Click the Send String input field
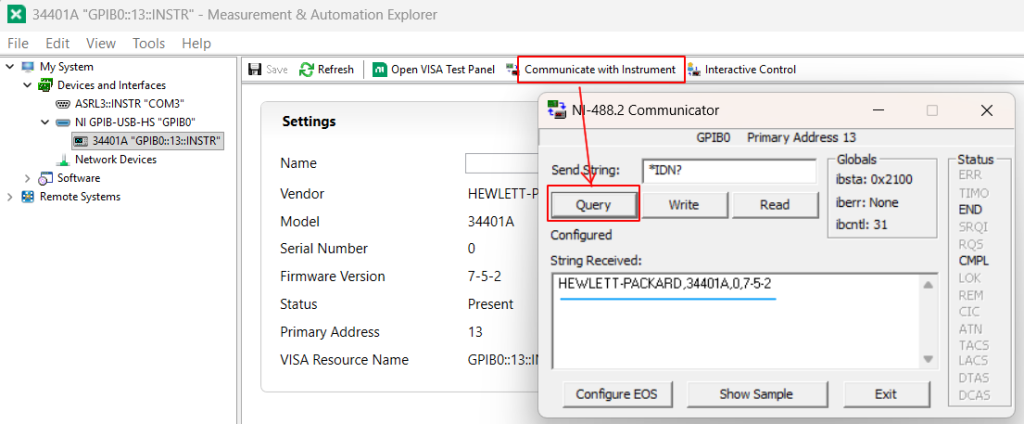This screenshot has height=424, width=1024. pyautogui.click(x=729, y=171)
